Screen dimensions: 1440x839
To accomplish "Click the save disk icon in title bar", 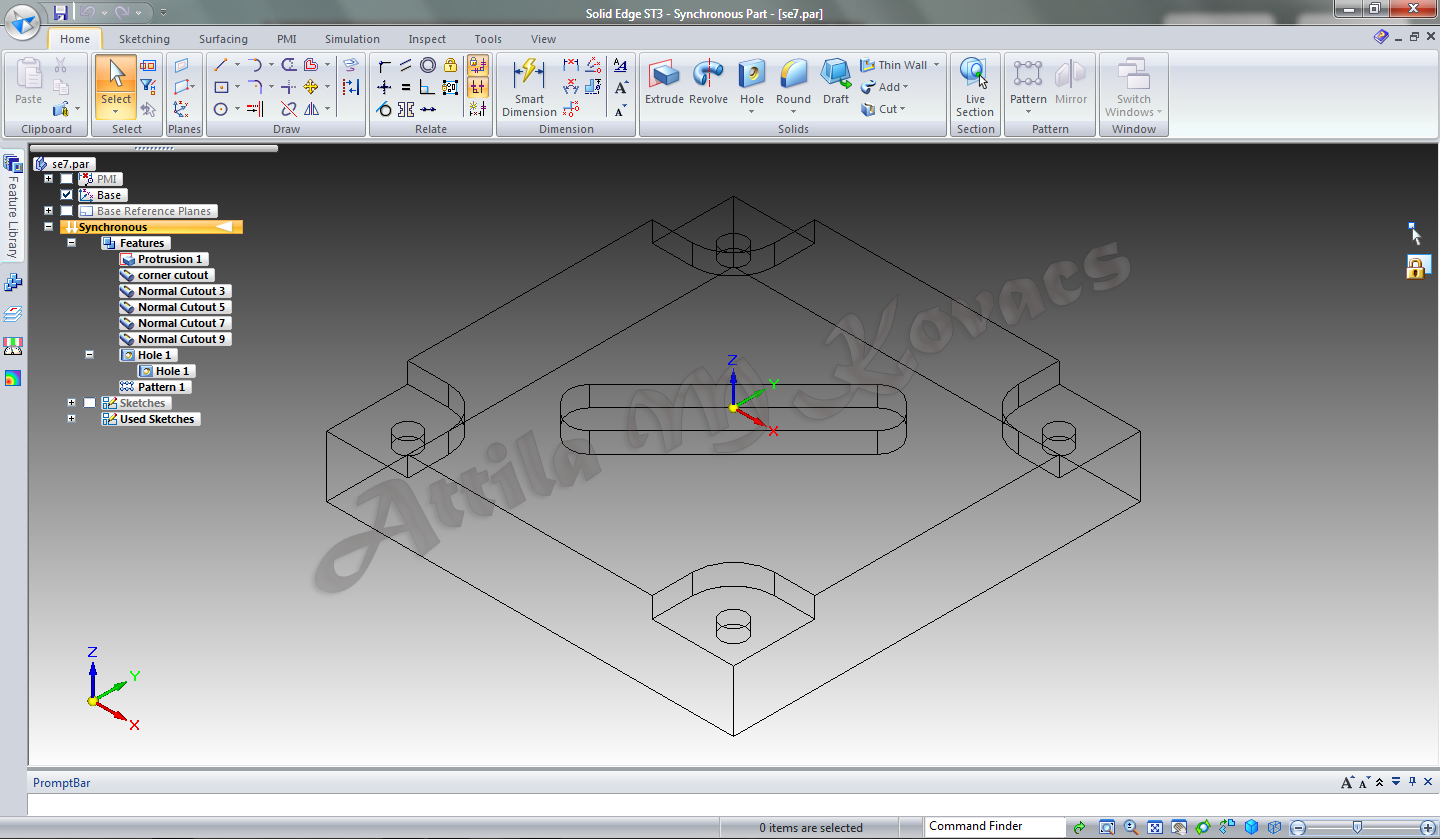I will click(x=61, y=12).
